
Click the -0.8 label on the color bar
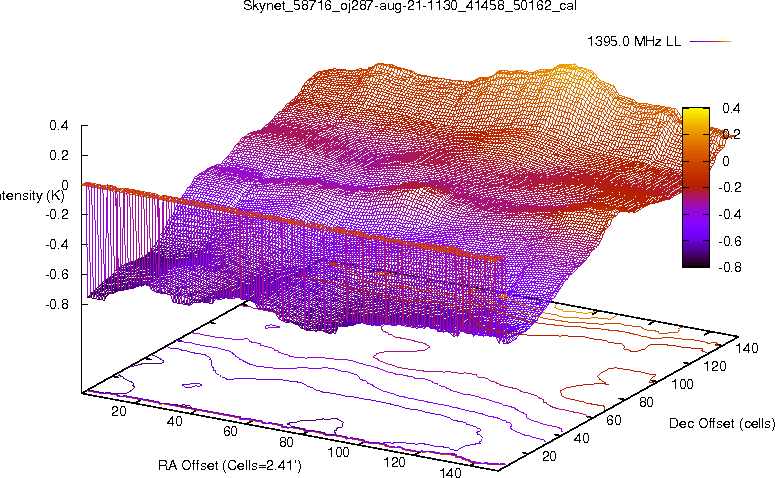tap(730, 267)
